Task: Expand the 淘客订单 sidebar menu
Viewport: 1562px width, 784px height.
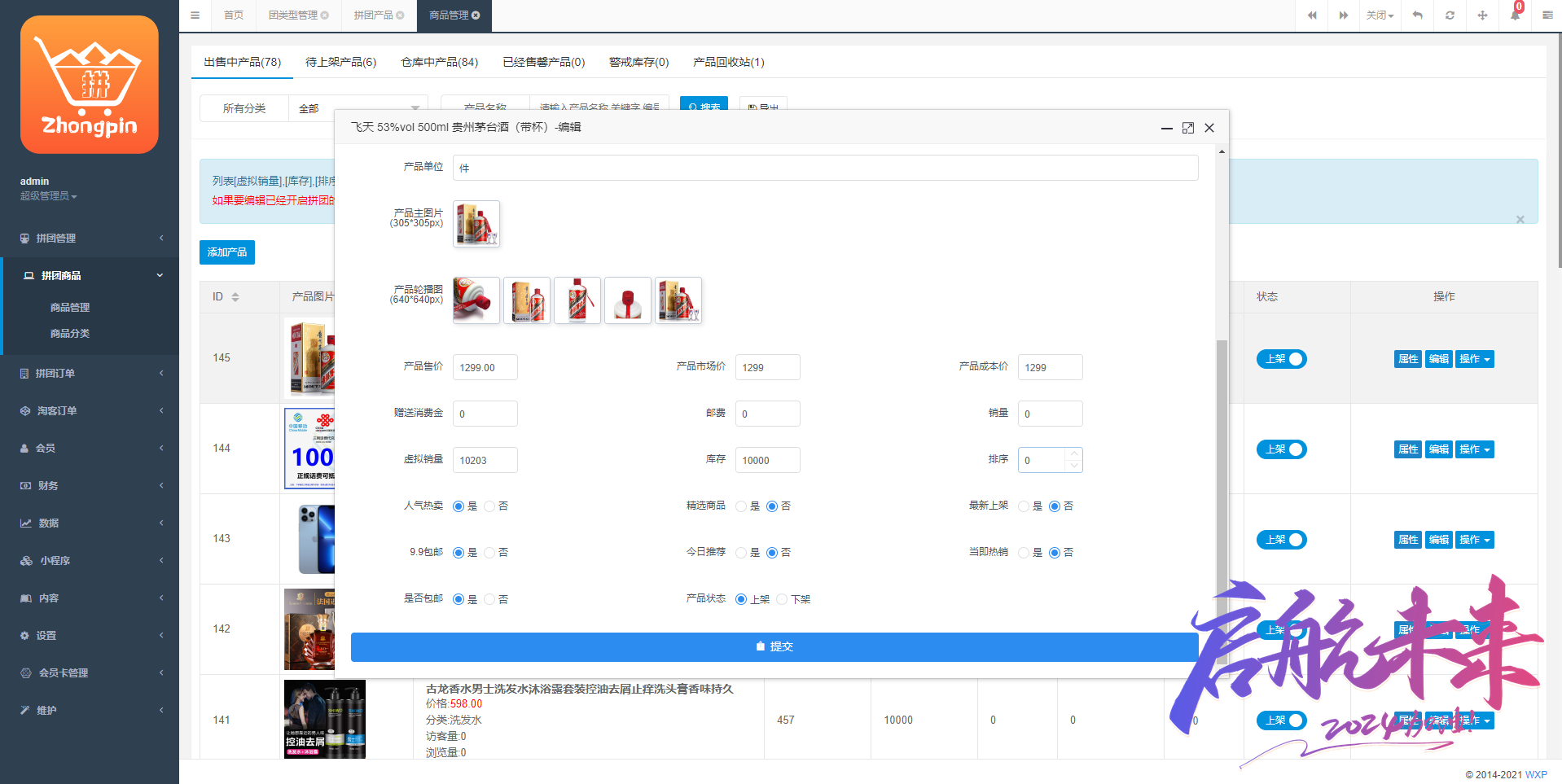Action: coord(90,411)
